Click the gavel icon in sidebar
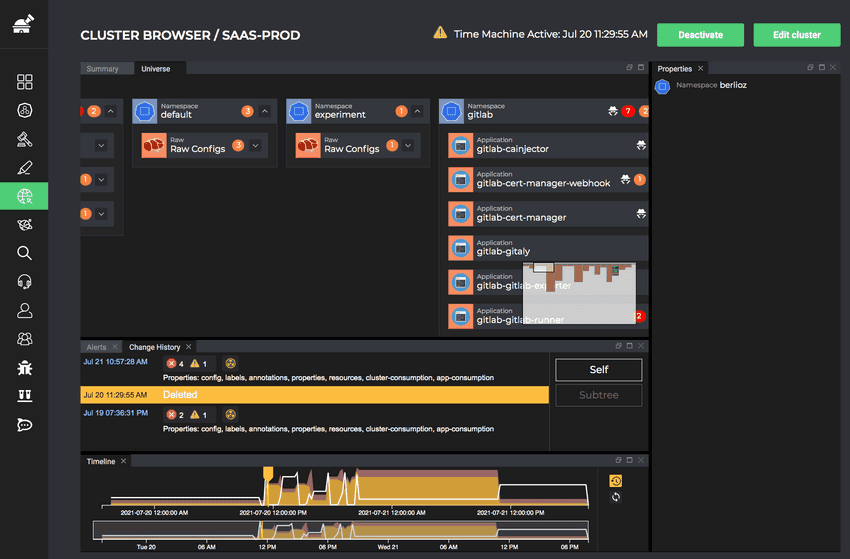This screenshot has height=559, width=850. tap(25, 139)
